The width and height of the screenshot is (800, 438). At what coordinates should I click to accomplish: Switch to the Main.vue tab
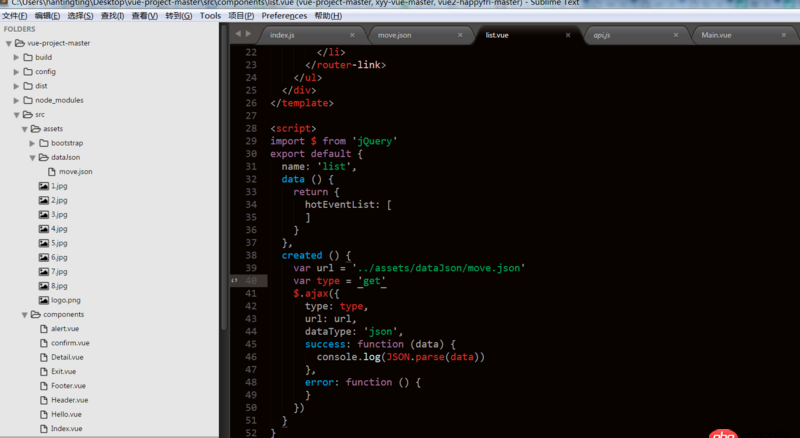pyautogui.click(x=743, y=35)
